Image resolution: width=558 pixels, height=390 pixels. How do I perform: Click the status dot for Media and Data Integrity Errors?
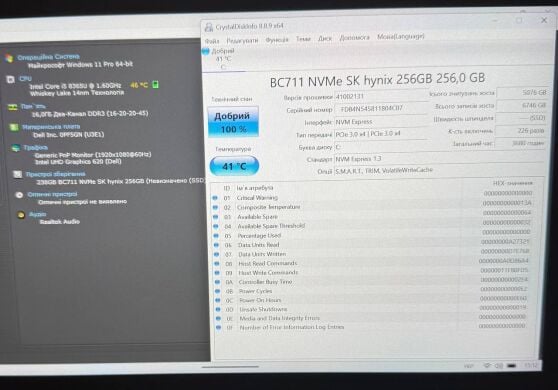tap(219, 318)
